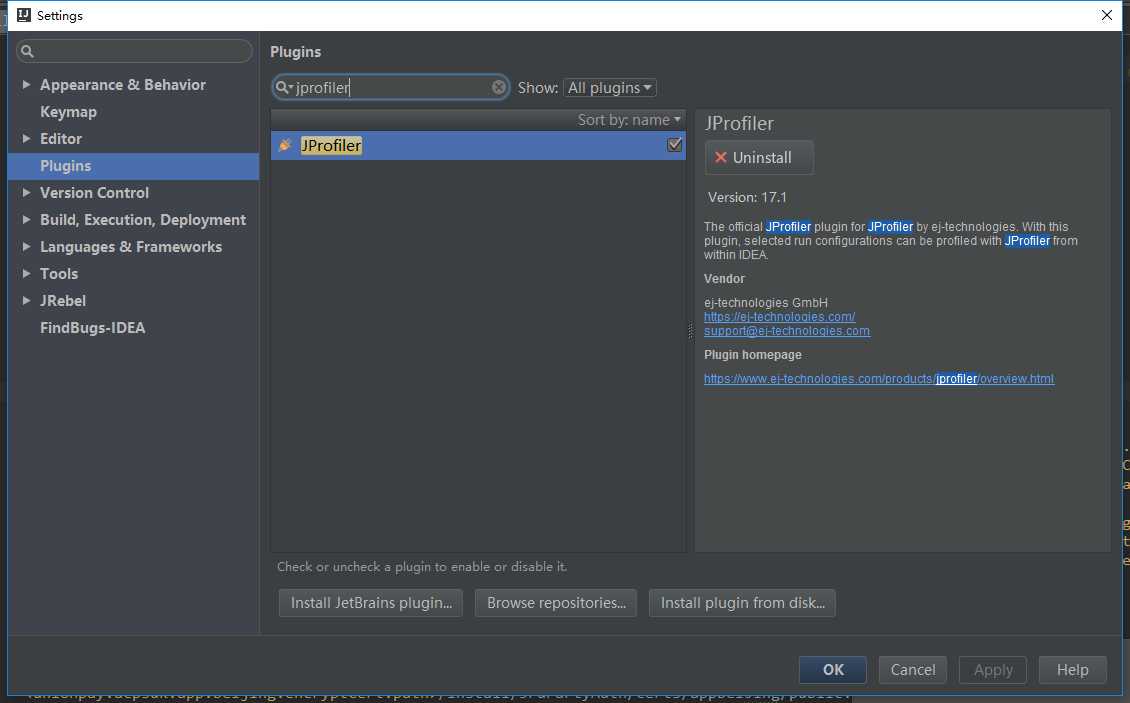Image resolution: width=1130 pixels, height=703 pixels.
Task: Click Browse repositories button
Action: (556, 603)
